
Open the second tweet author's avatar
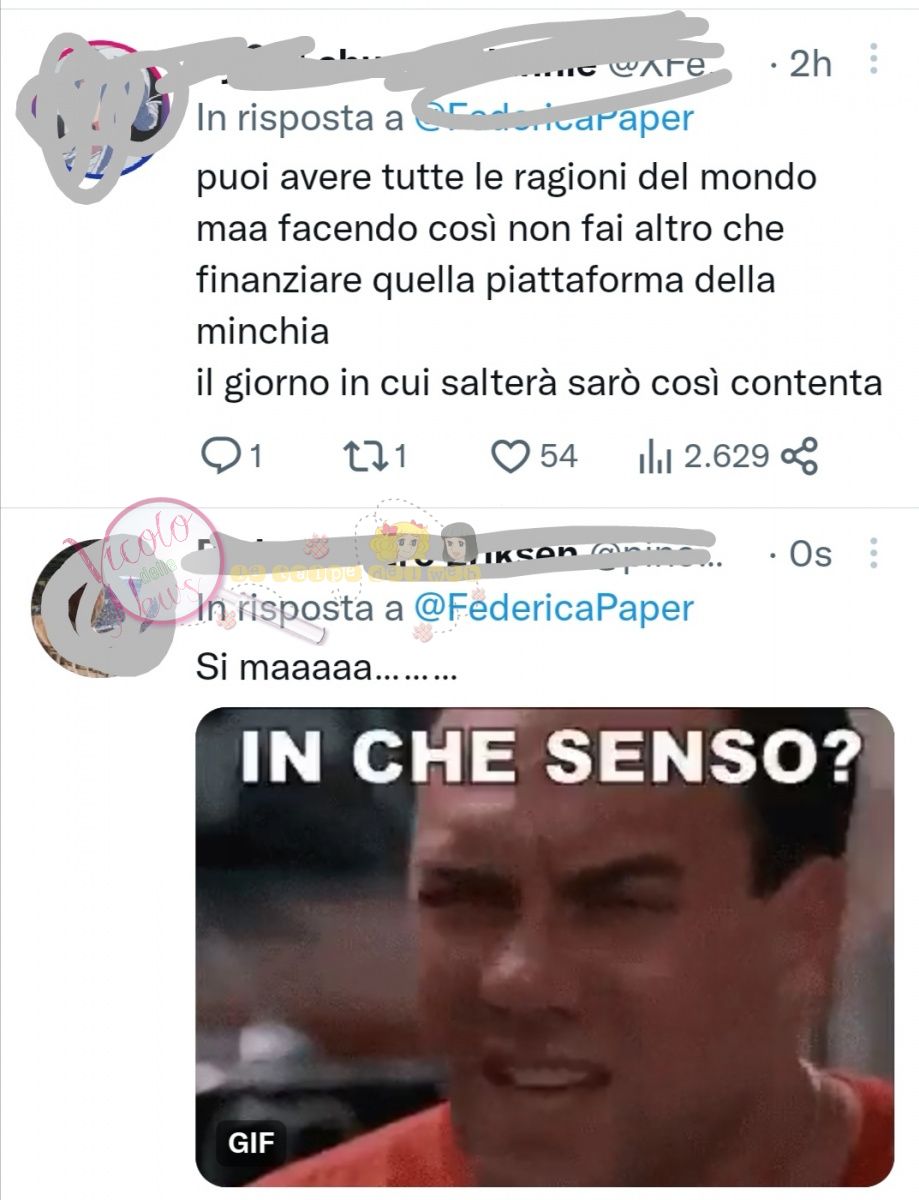[96, 606]
